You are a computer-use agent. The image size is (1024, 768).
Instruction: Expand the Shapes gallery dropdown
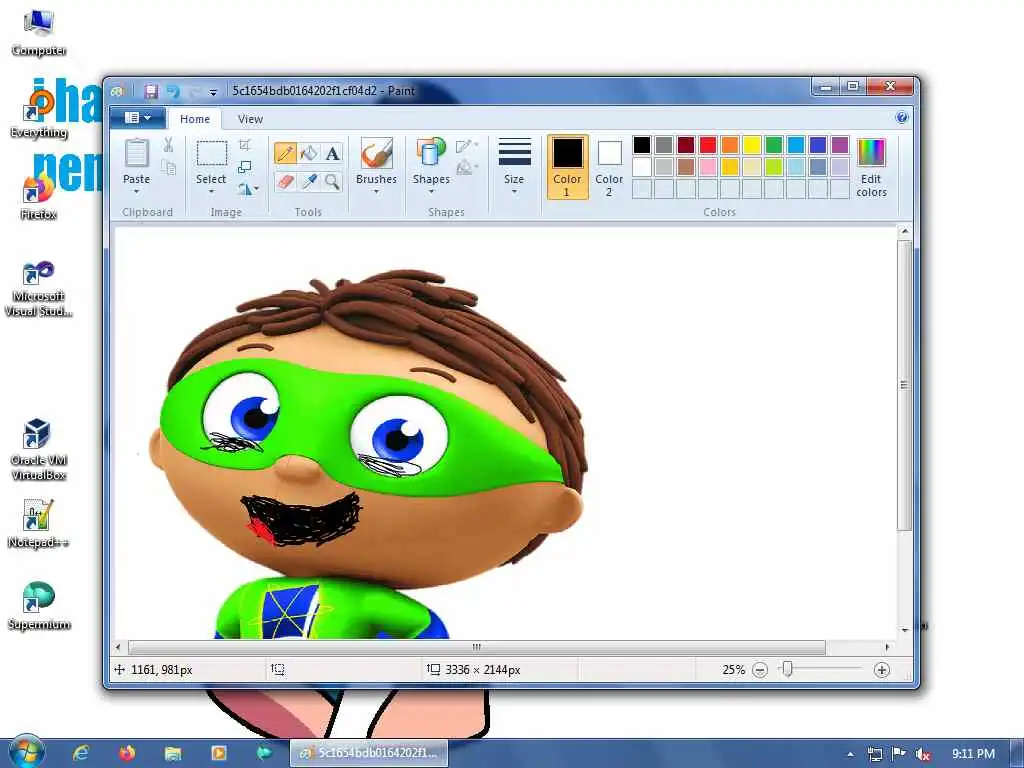431,191
